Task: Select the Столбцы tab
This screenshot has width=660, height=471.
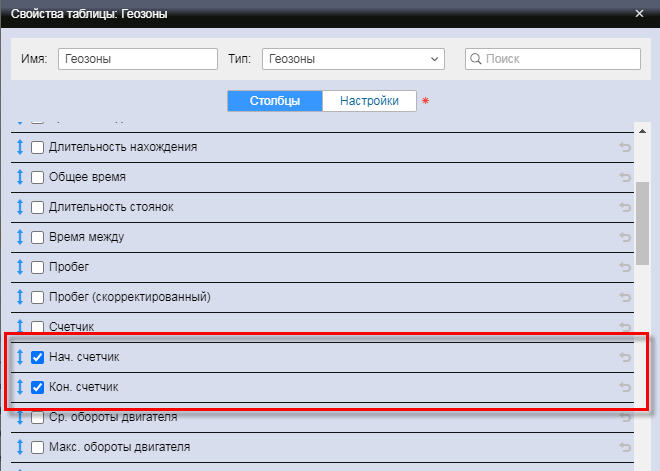Action: pyautogui.click(x=275, y=101)
